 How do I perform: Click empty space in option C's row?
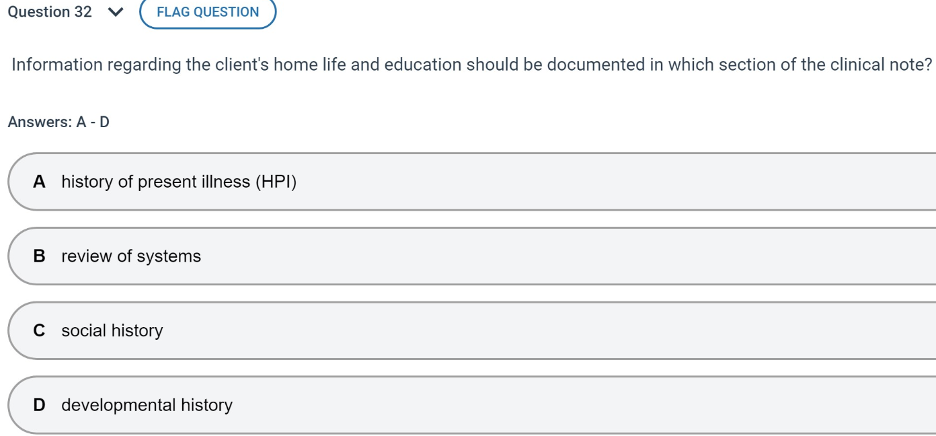600,330
